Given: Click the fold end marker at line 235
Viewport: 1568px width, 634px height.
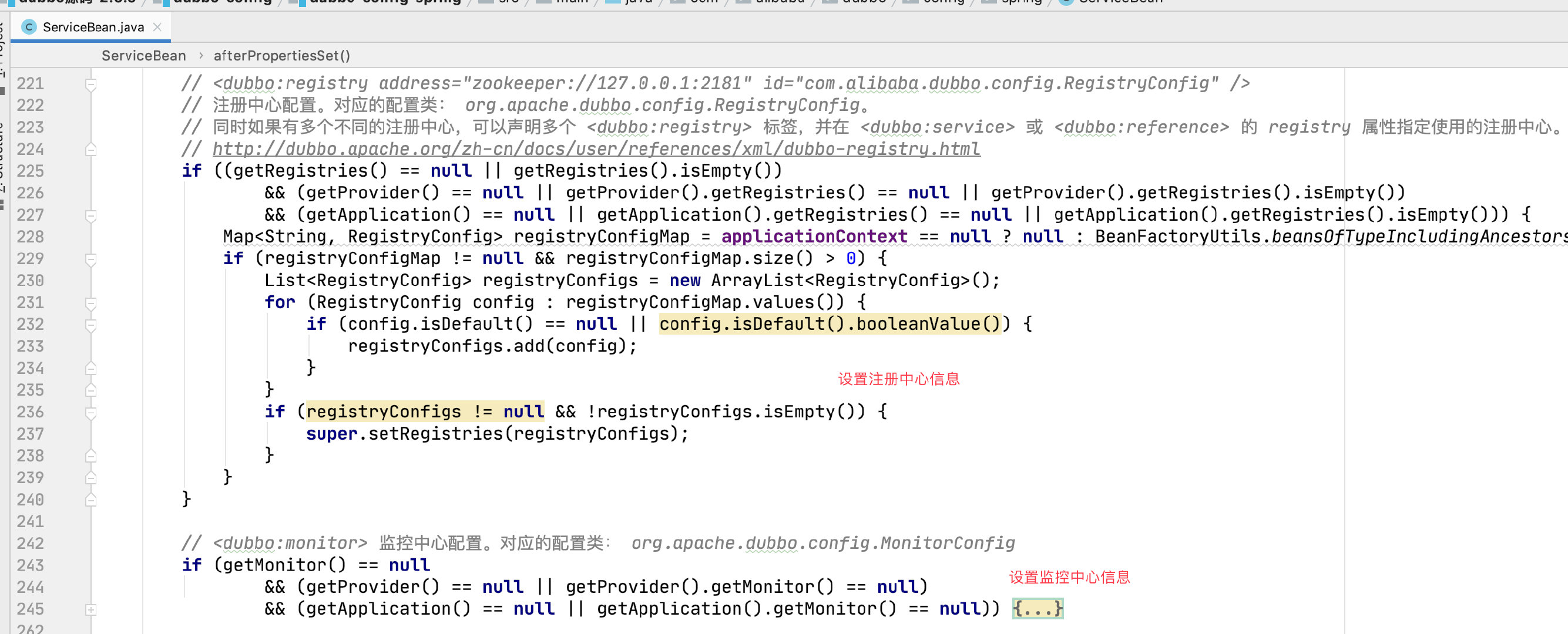Looking at the screenshot, I should coord(90,390).
